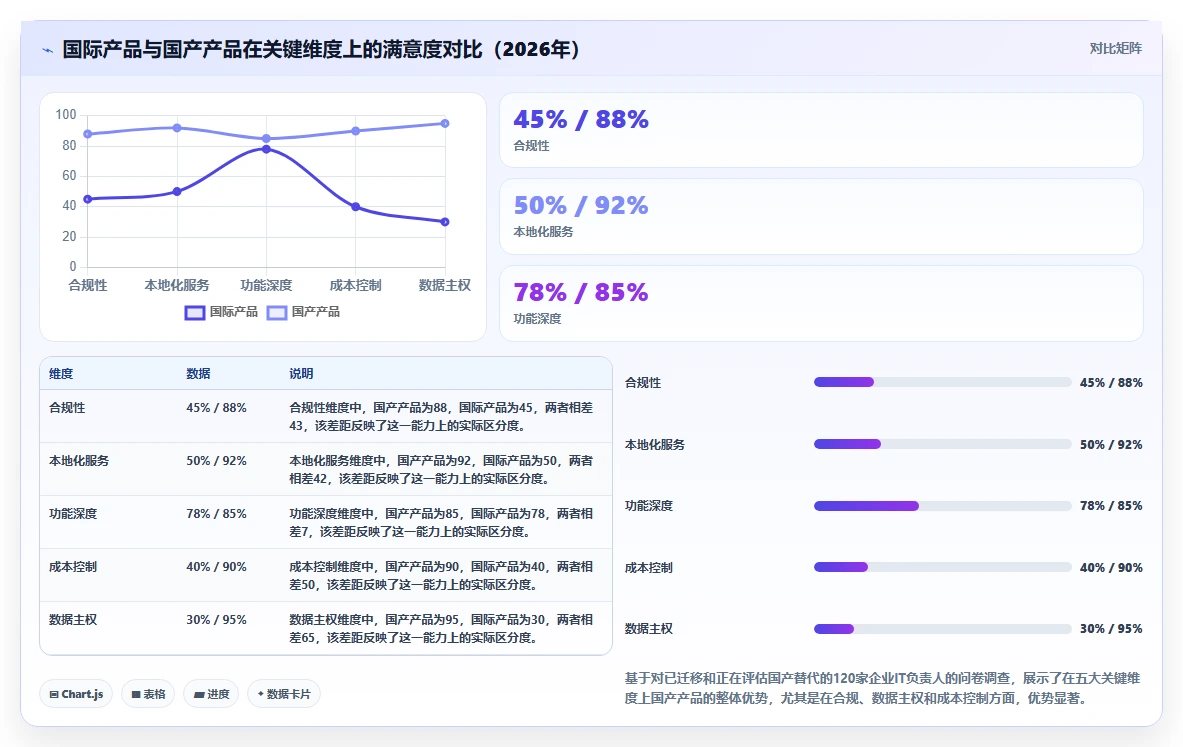Click the 40% / 90% value beside progress bar
The image size is (1183, 747).
pos(1111,567)
